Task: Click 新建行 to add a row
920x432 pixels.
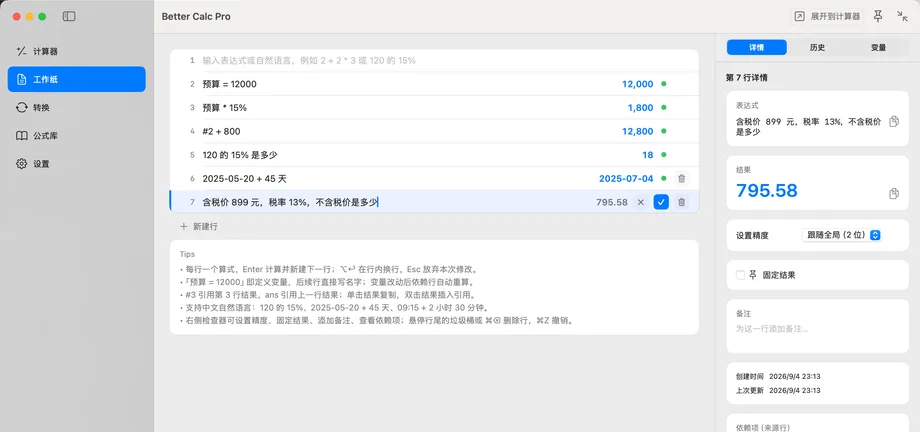Action: pyautogui.click(x=199, y=226)
